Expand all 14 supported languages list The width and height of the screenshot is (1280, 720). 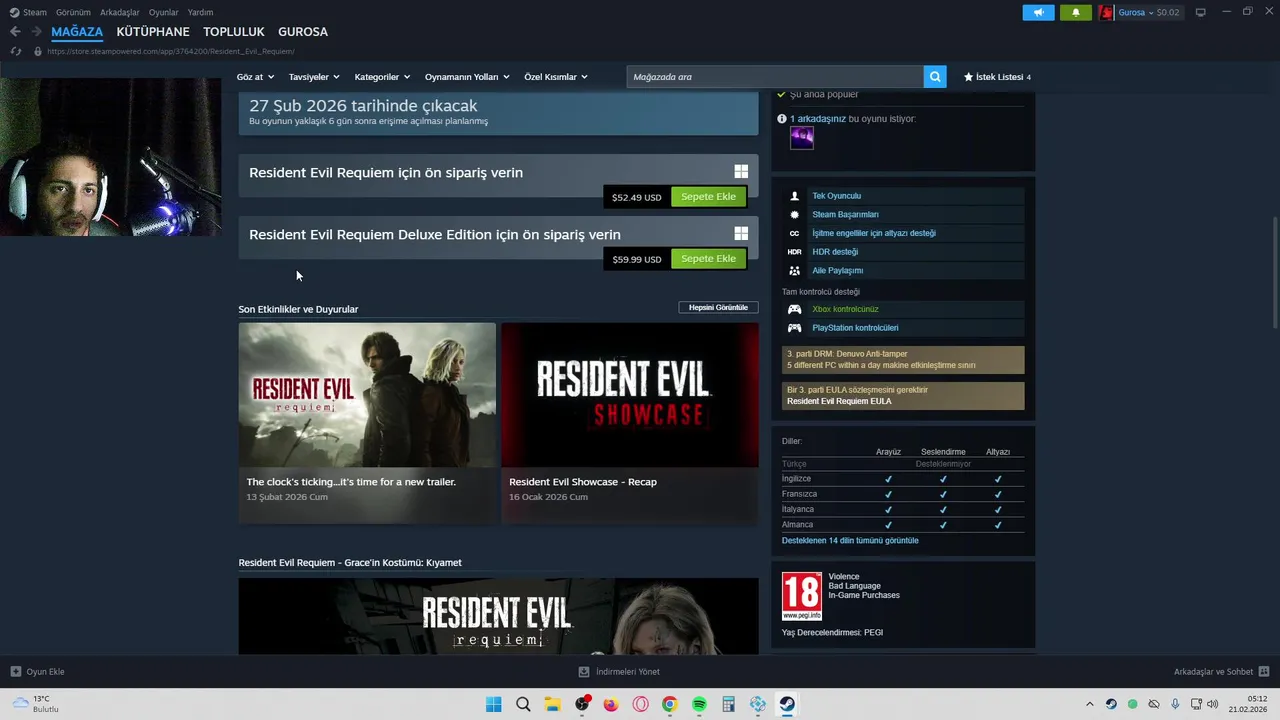point(850,541)
